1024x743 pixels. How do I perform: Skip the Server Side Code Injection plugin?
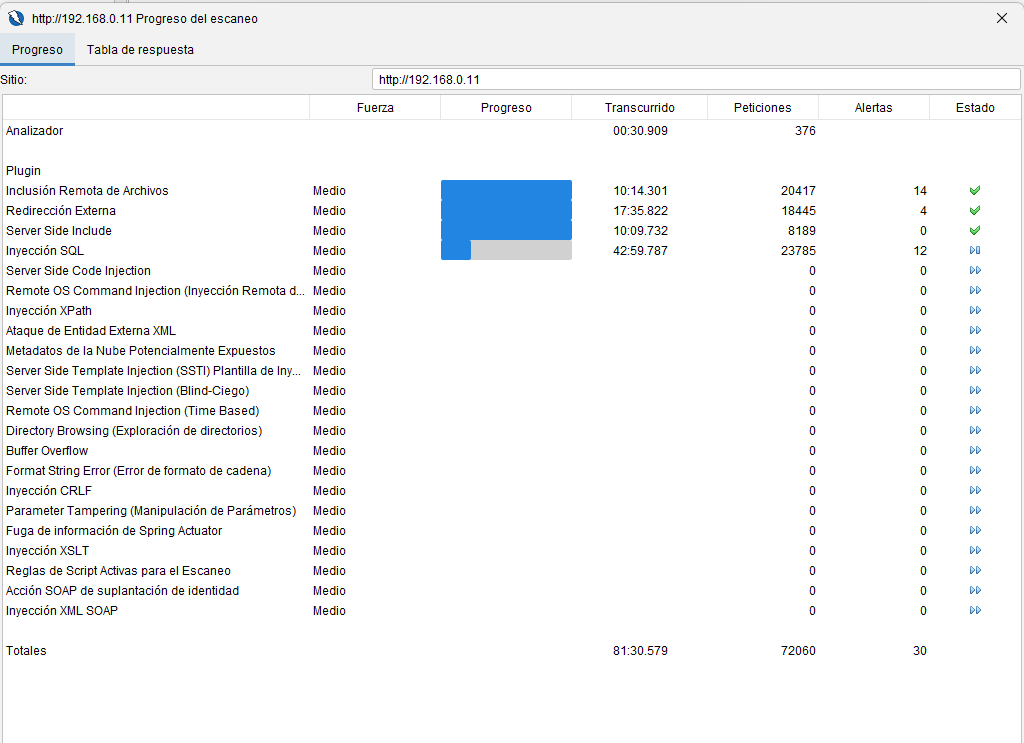[975, 271]
